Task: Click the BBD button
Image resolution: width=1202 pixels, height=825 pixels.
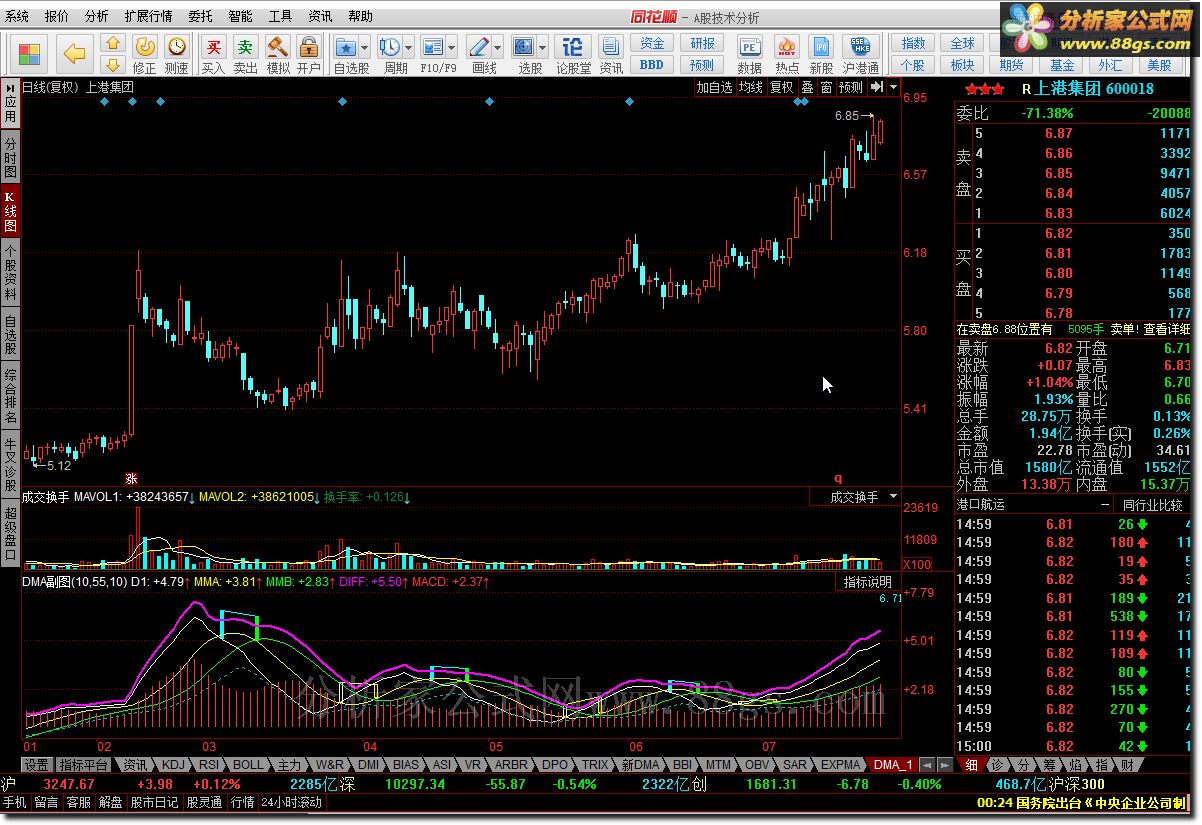Action: [x=652, y=64]
